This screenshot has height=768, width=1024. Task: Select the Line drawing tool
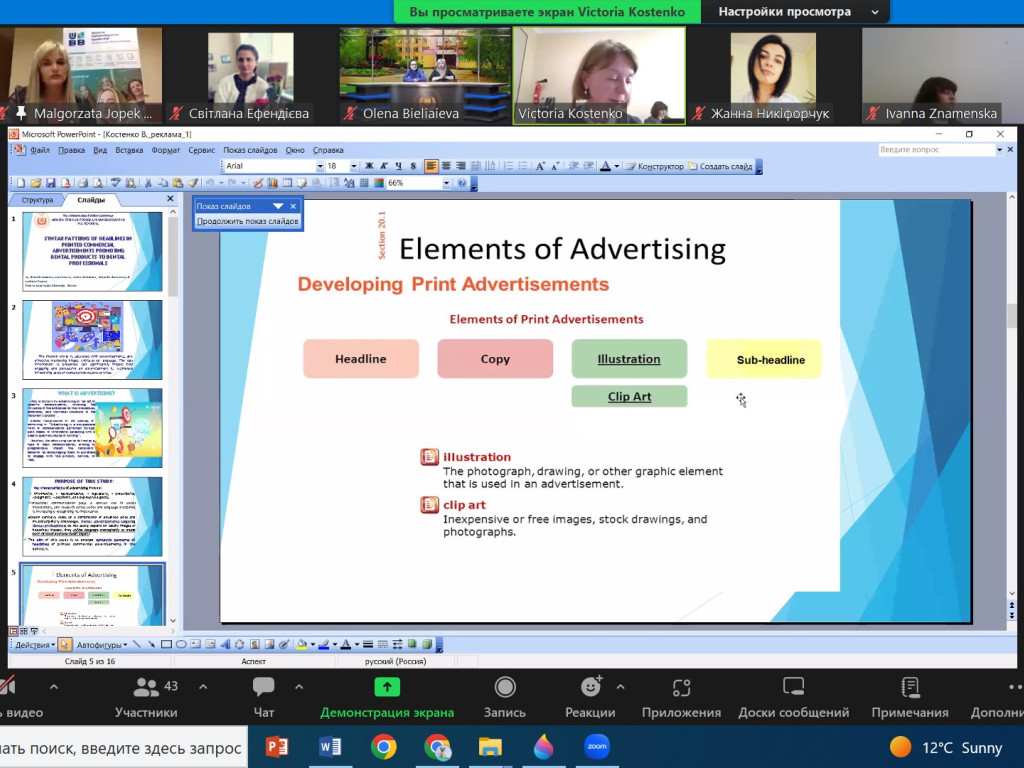click(136, 645)
